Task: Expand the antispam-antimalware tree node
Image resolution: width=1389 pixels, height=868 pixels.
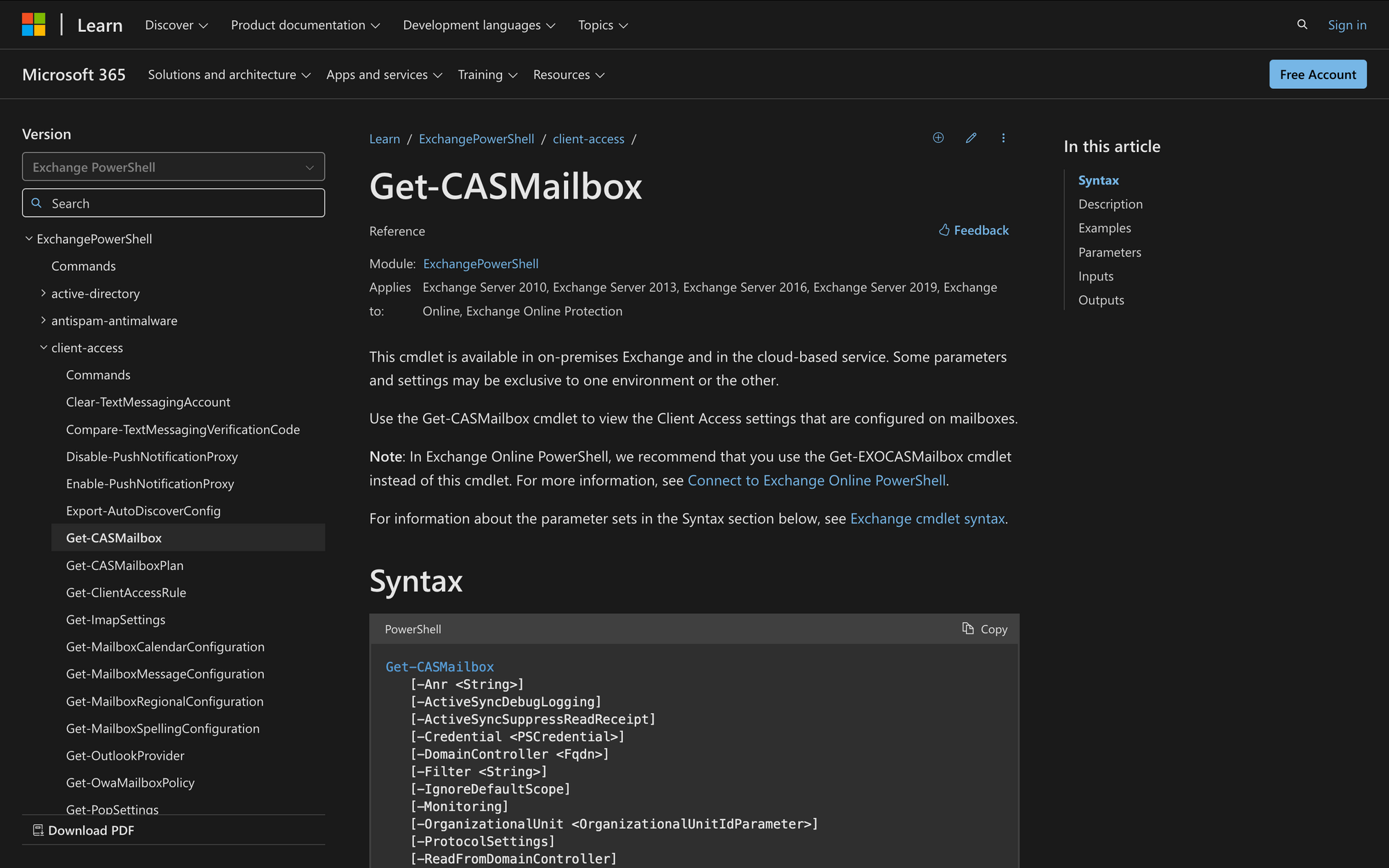Action: [44, 320]
